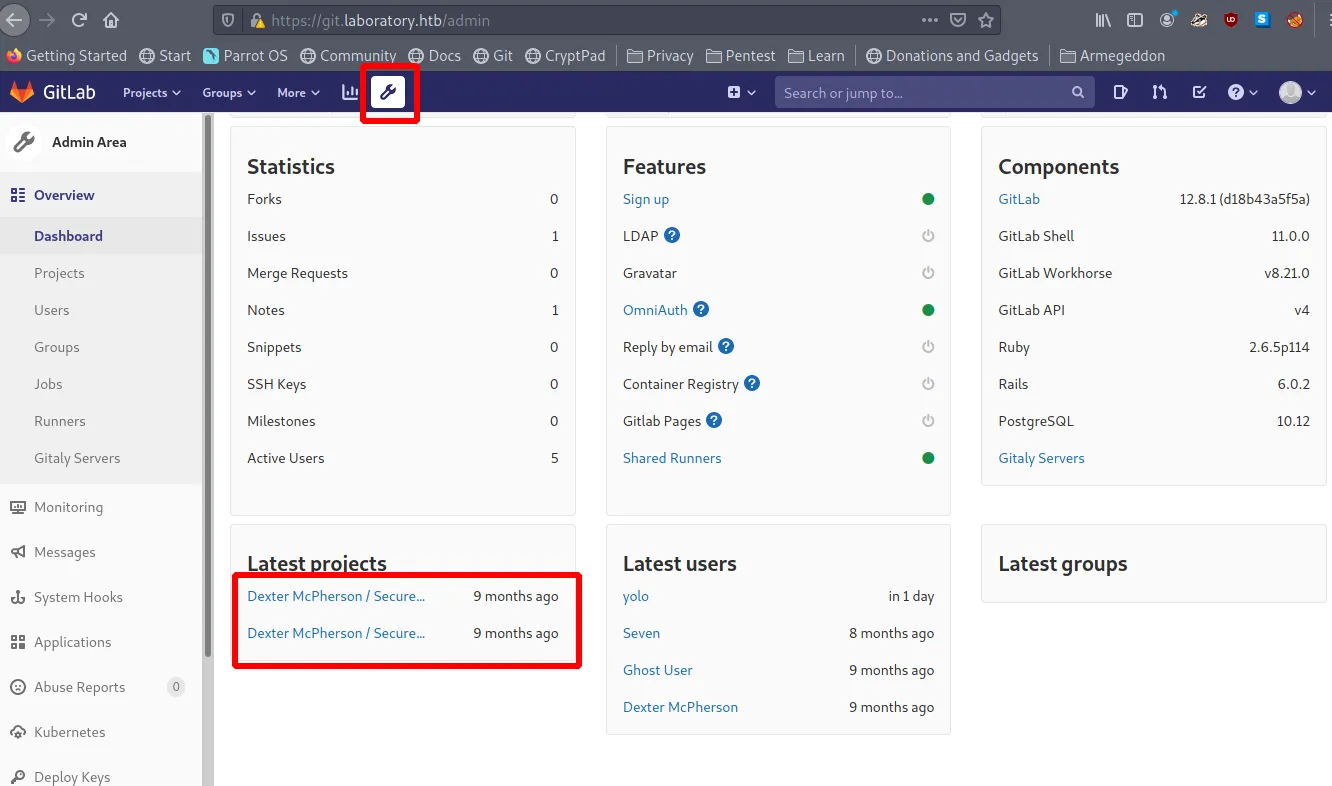This screenshot has width=1332, height=786.
Task: Select Overview in the admin sidebar
Action: 64,195
